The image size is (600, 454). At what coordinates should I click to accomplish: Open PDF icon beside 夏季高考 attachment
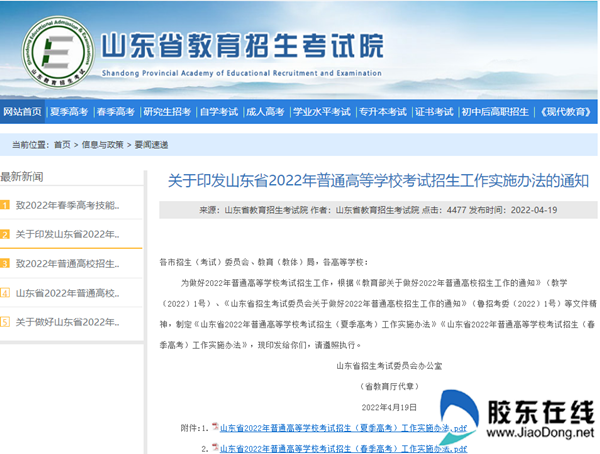tap(215, 426)
